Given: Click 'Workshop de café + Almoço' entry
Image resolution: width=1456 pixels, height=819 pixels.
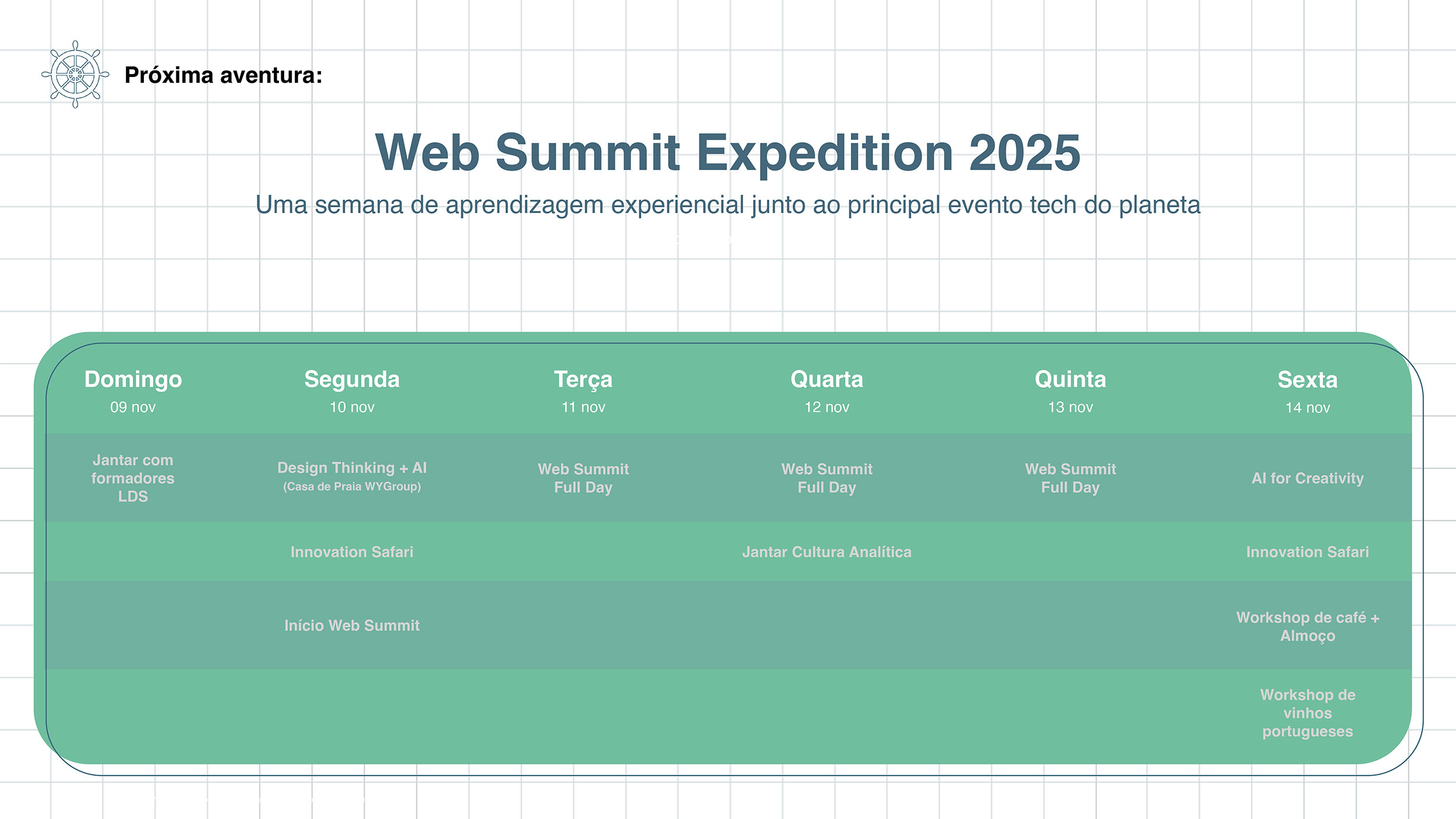Looking at the screenshot, I should pos(1307,626).
